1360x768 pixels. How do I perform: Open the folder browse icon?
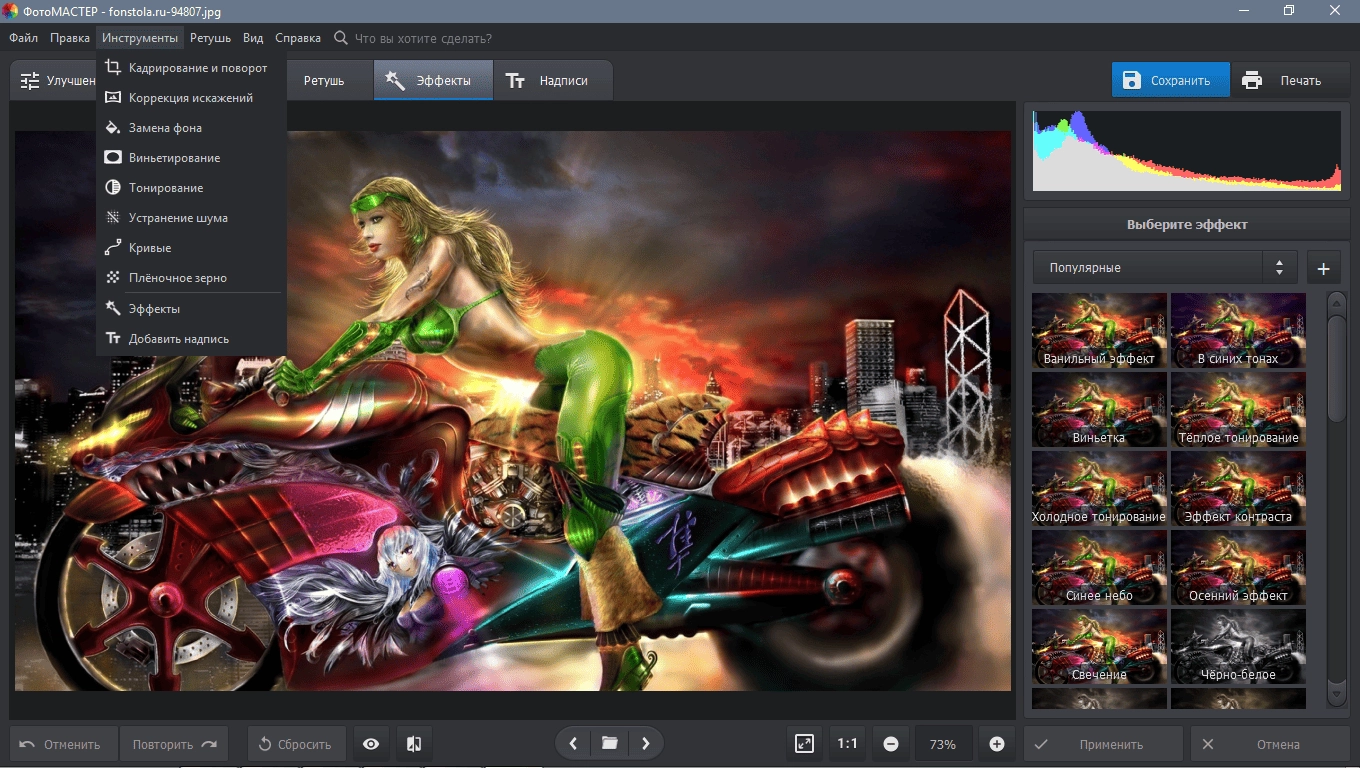coord(609,744)
